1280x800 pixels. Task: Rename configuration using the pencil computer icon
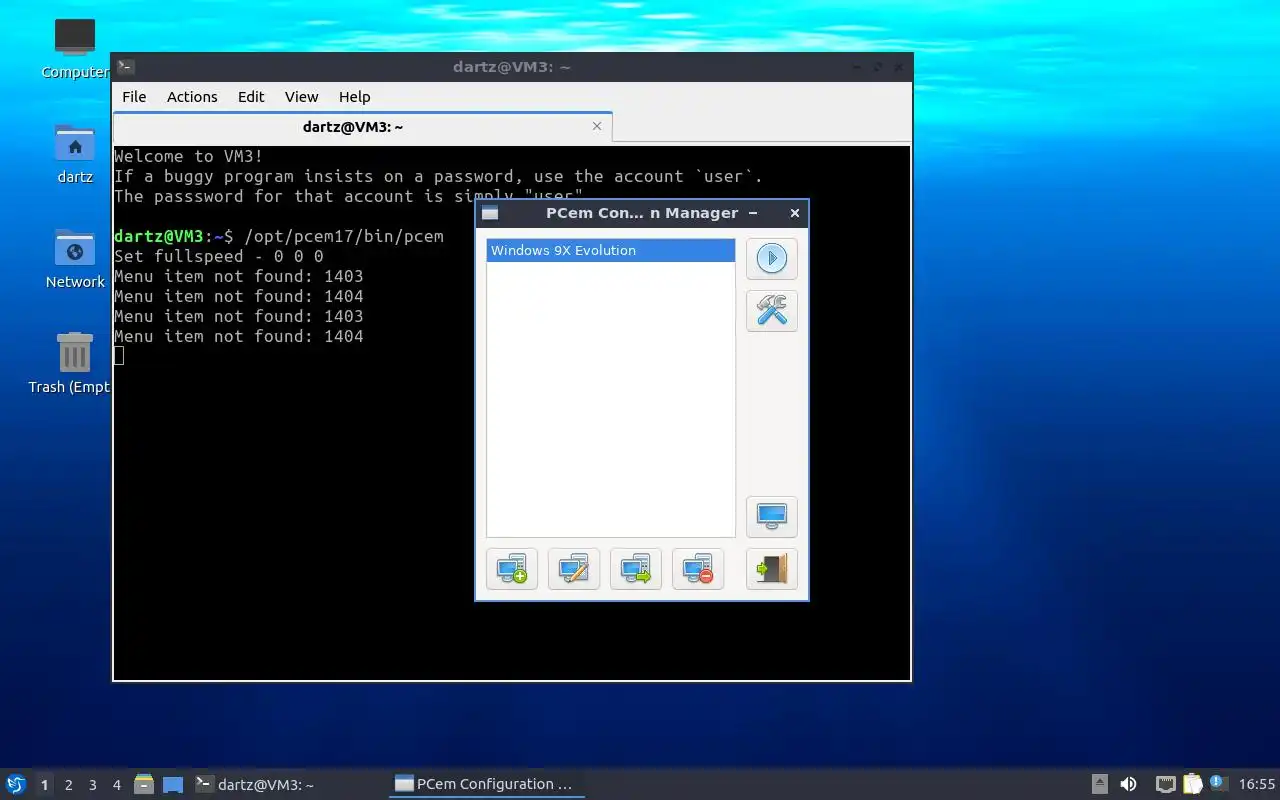(x=574, y=569)
